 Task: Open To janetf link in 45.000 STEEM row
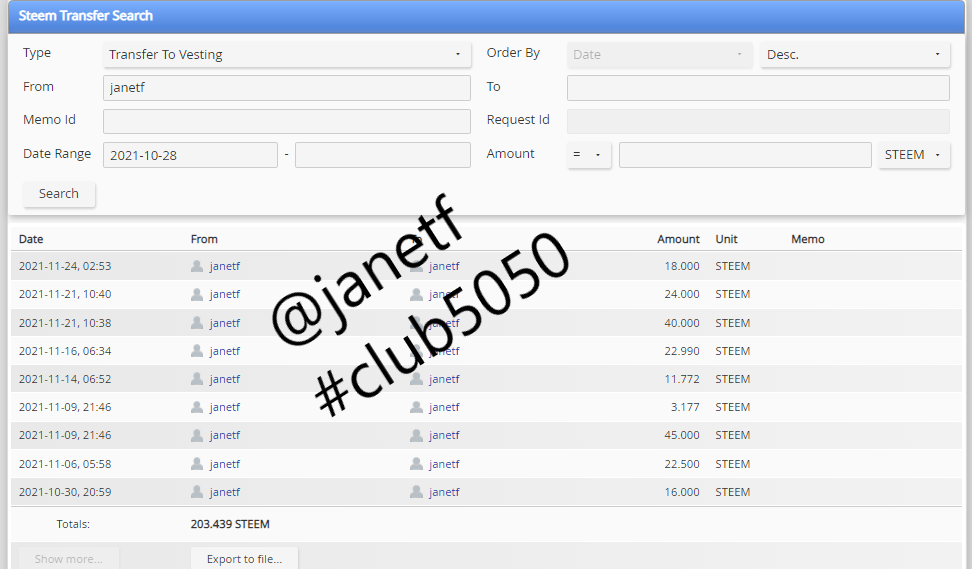(444, 435)
